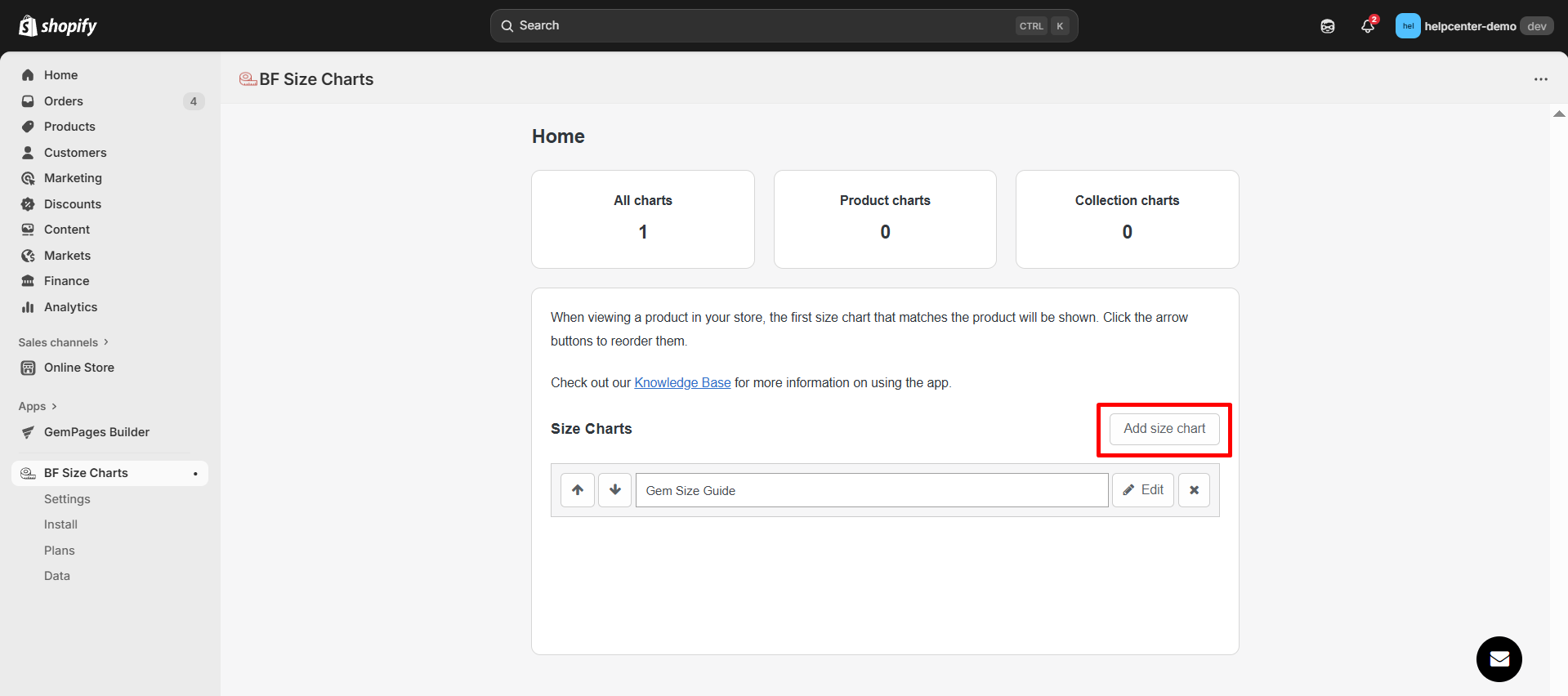Click the Gem Size Guide name field
Image resolution: width=1568 pixels, height=696 pixels.
pos(872,490)
